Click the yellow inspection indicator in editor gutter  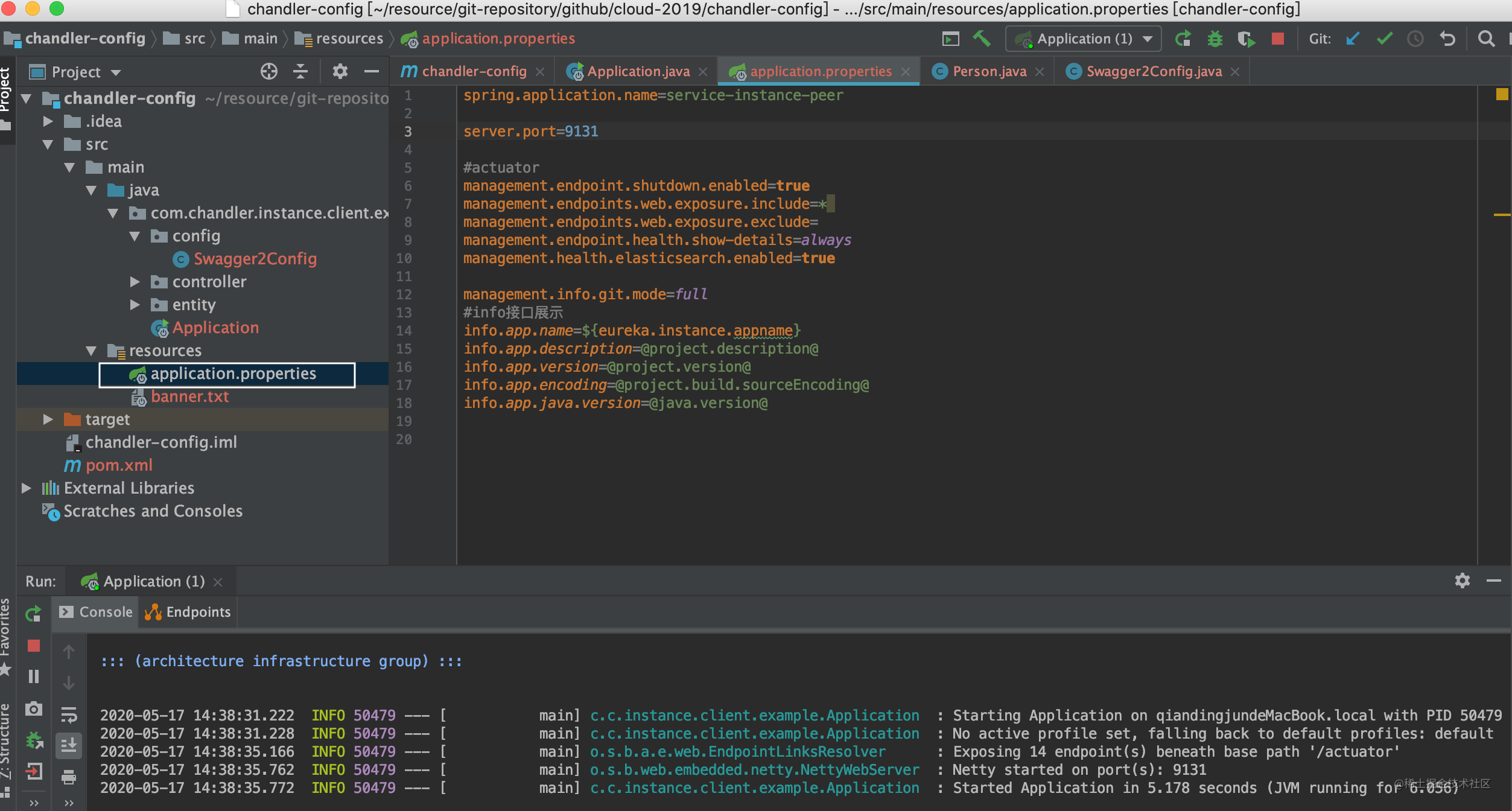click(x=1502, y=94)
